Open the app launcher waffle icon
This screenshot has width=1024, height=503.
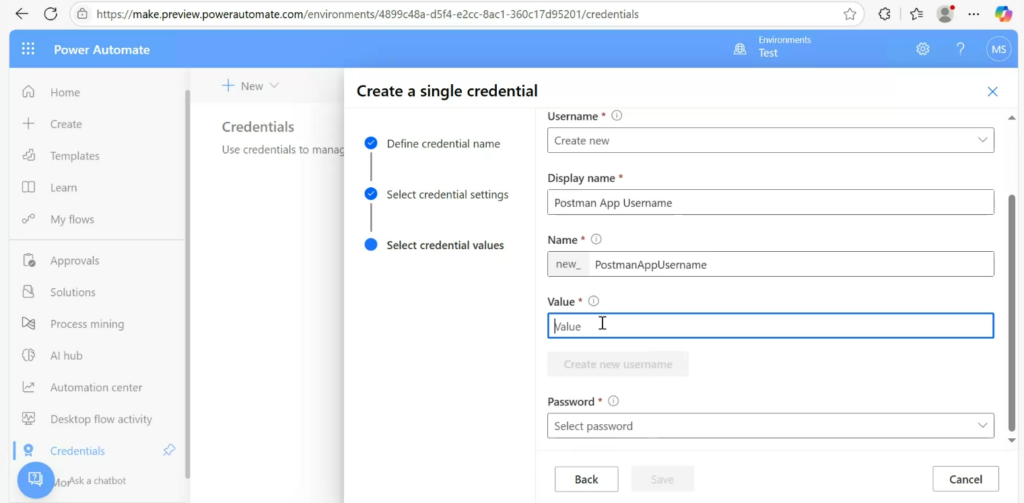tap(28, 49)
